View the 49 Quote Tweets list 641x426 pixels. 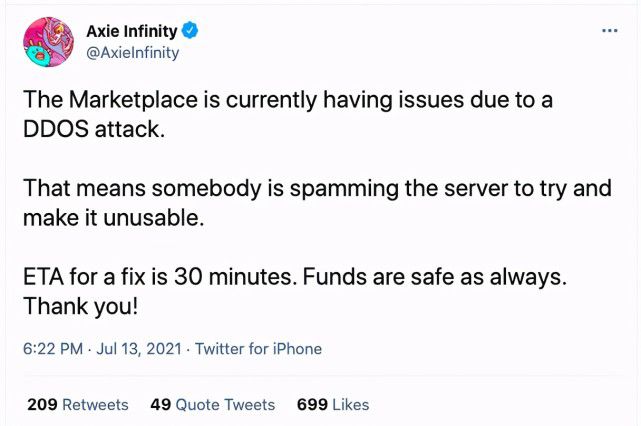[213, 405]
